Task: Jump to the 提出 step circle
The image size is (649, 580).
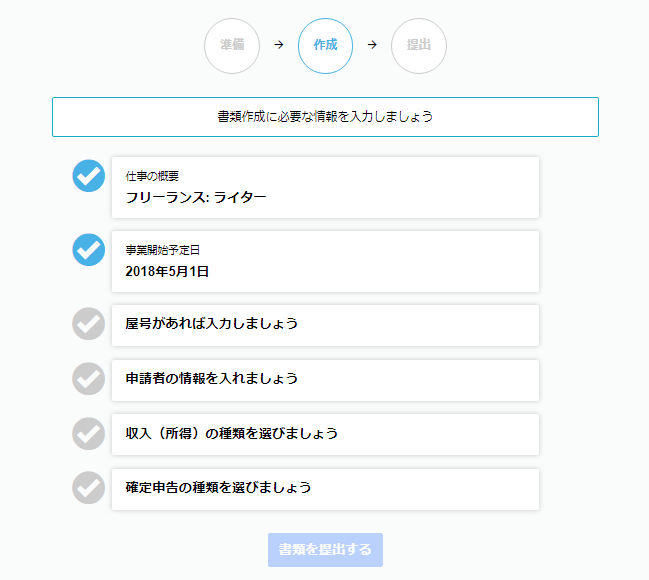Action: click(419, 46)
